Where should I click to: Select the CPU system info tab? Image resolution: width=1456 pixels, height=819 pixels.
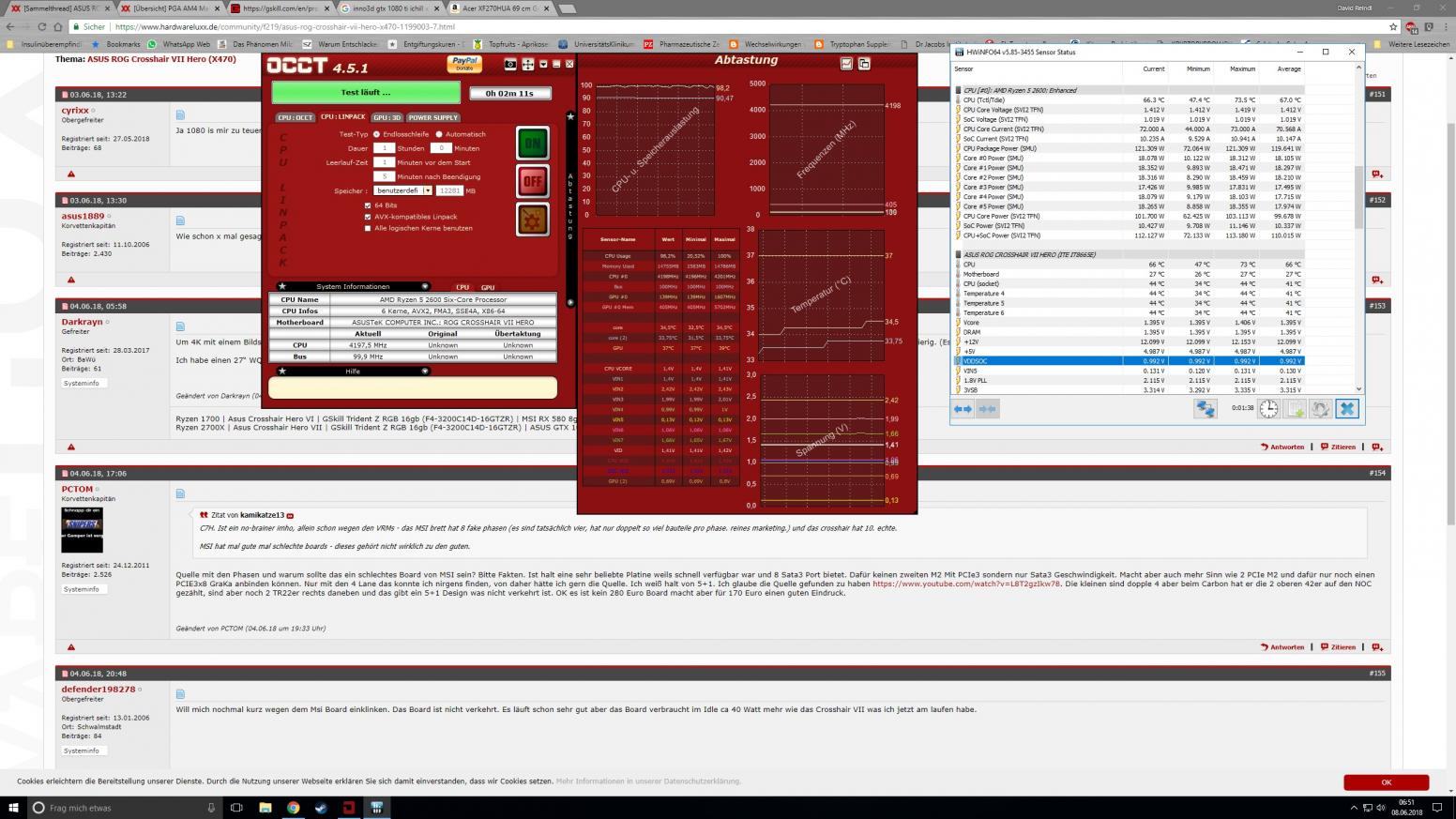click(463, 287)
